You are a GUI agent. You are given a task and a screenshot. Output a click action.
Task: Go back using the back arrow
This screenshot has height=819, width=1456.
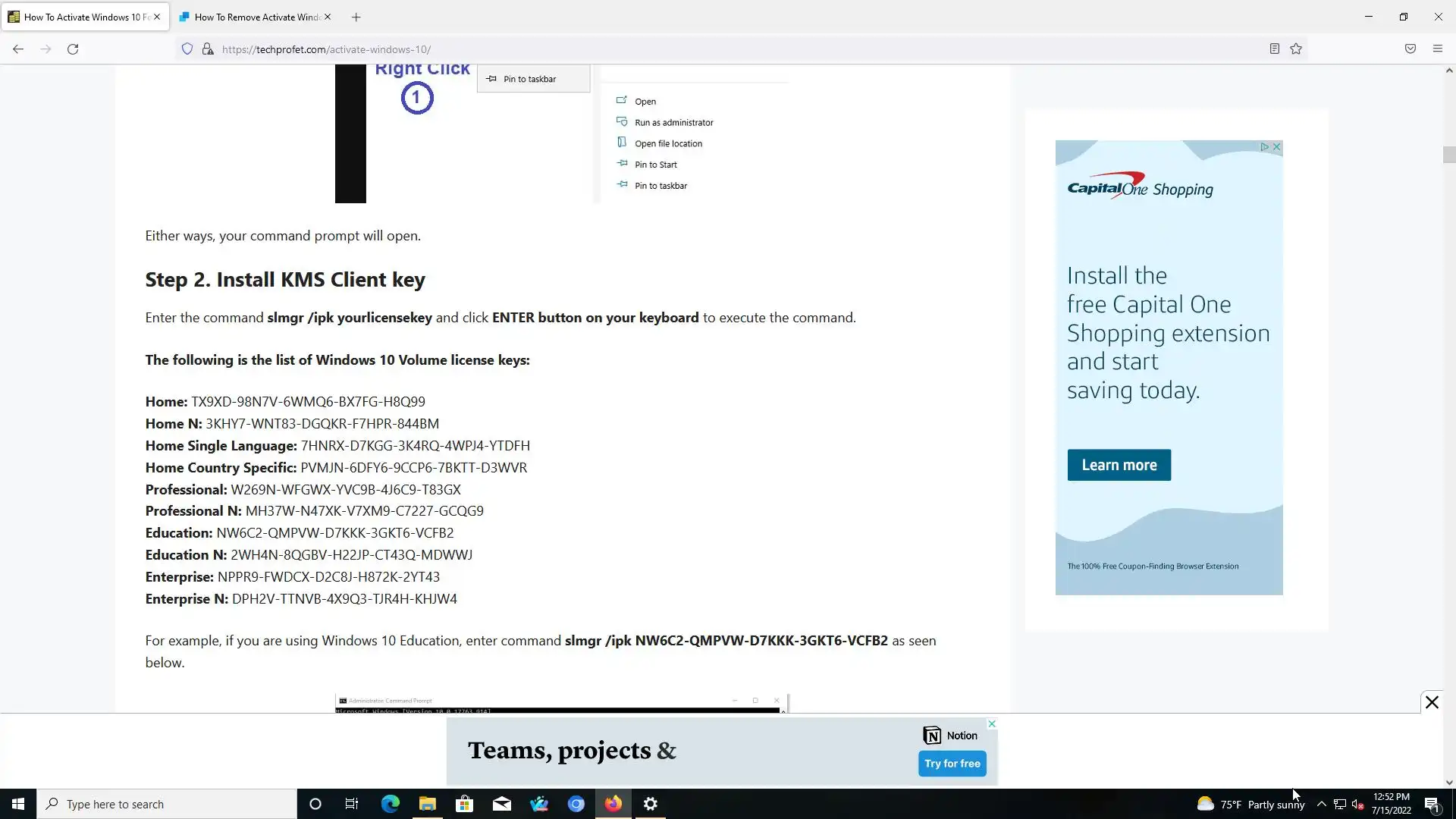[18, 49]
